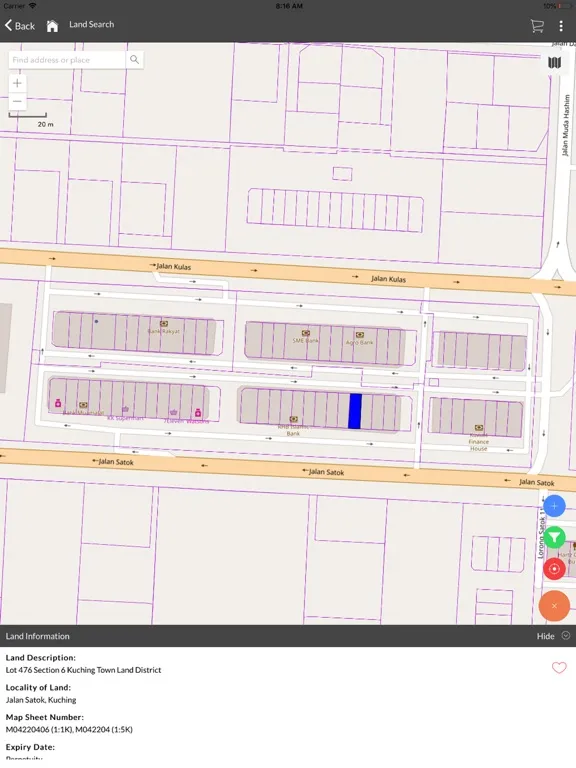576x768 pixels.
Task: Tap the red locate-me target button
Action: (554, 569)
